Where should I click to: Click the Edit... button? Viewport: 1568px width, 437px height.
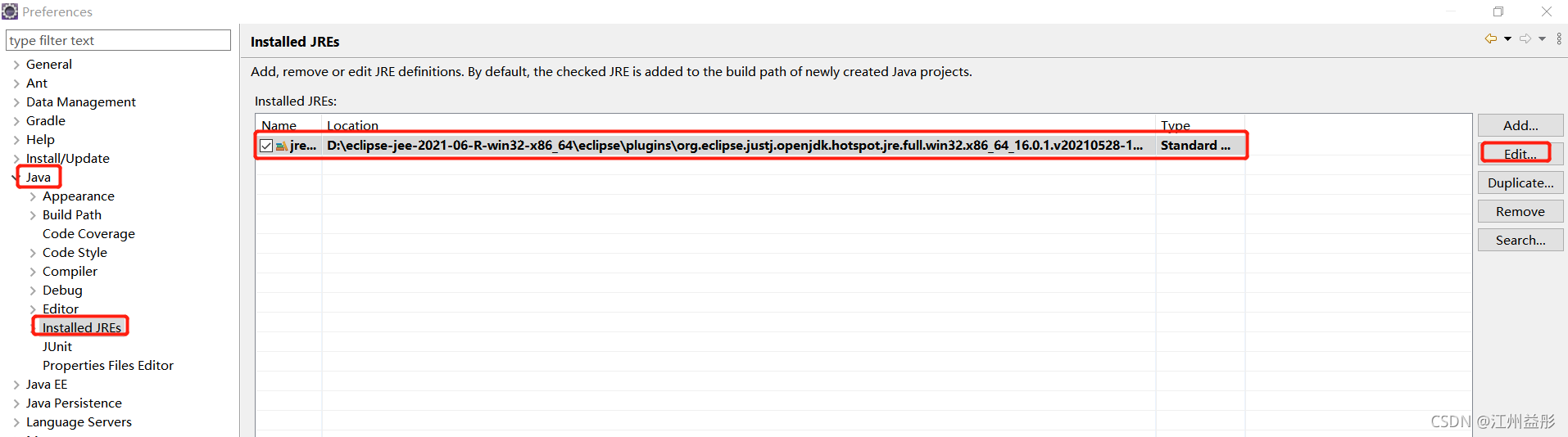tap(1520, 154)
